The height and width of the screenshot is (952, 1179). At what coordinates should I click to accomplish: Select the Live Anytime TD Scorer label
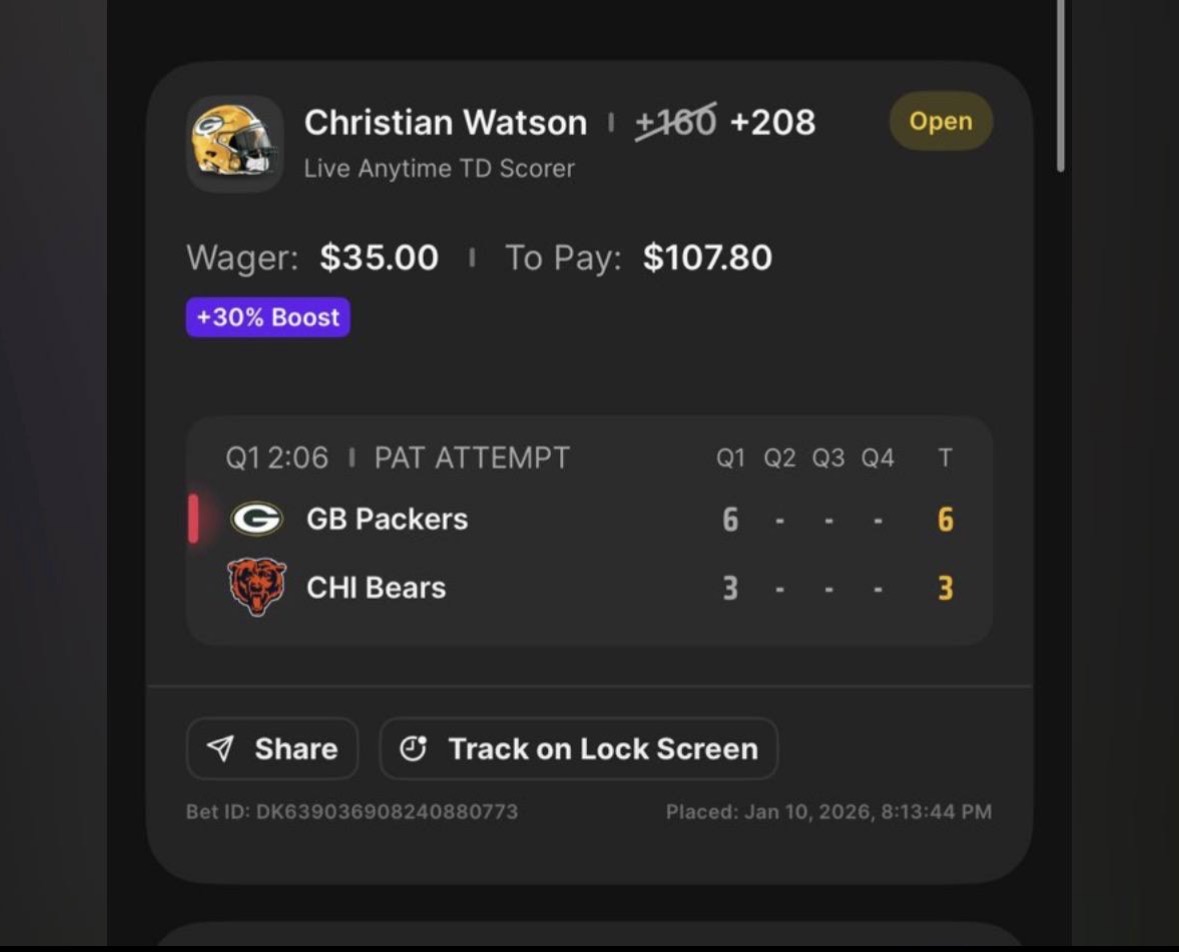[439, 168]
